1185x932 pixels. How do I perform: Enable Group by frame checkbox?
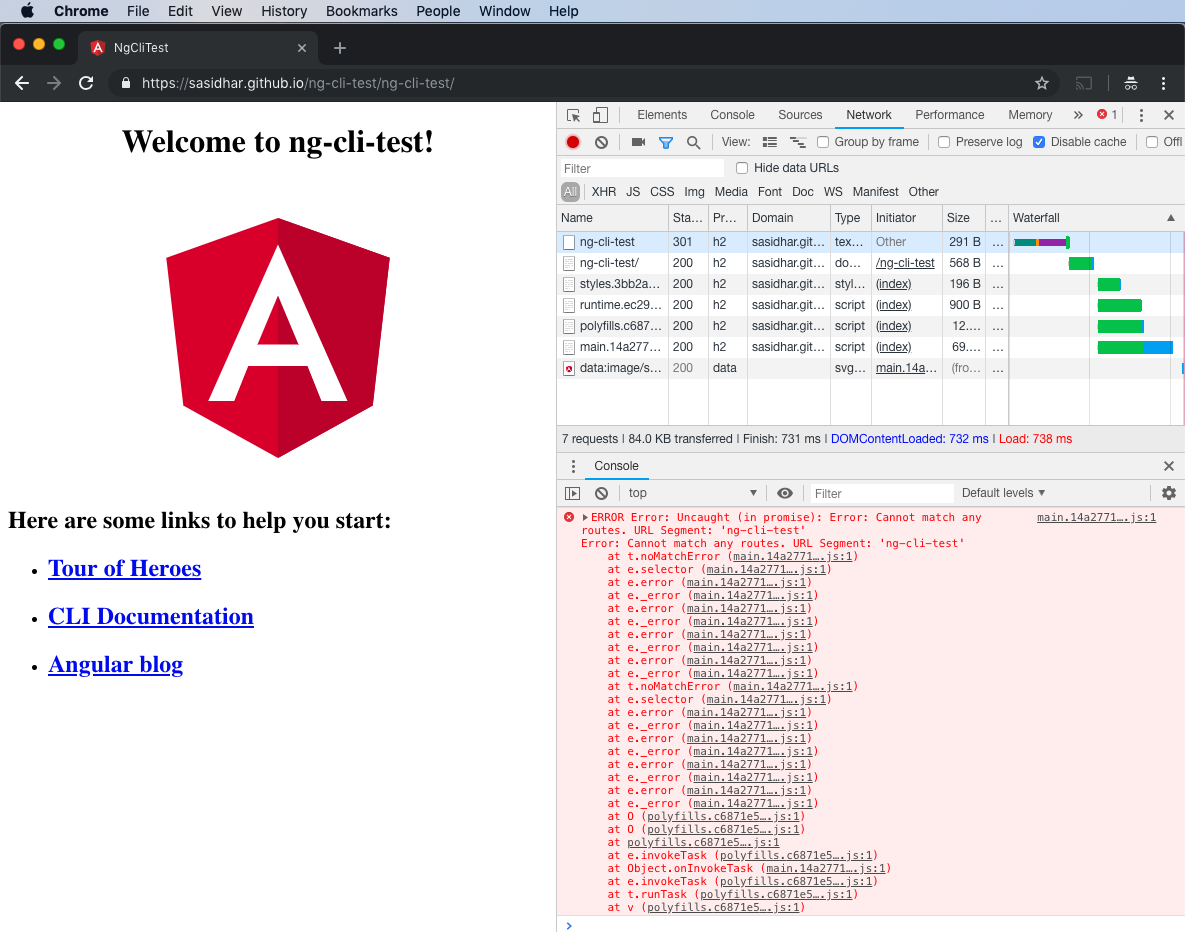pyautogui.click(x=823, y=142)
